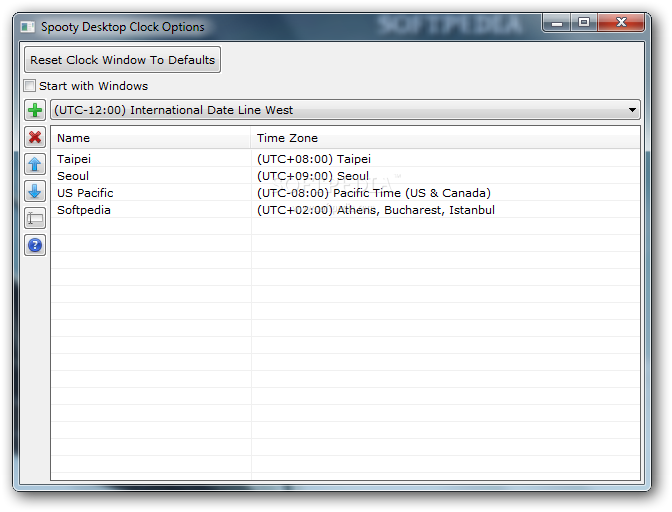Open help with blue question mark icon
The image size is (672, 512).
tap(35, 245)
